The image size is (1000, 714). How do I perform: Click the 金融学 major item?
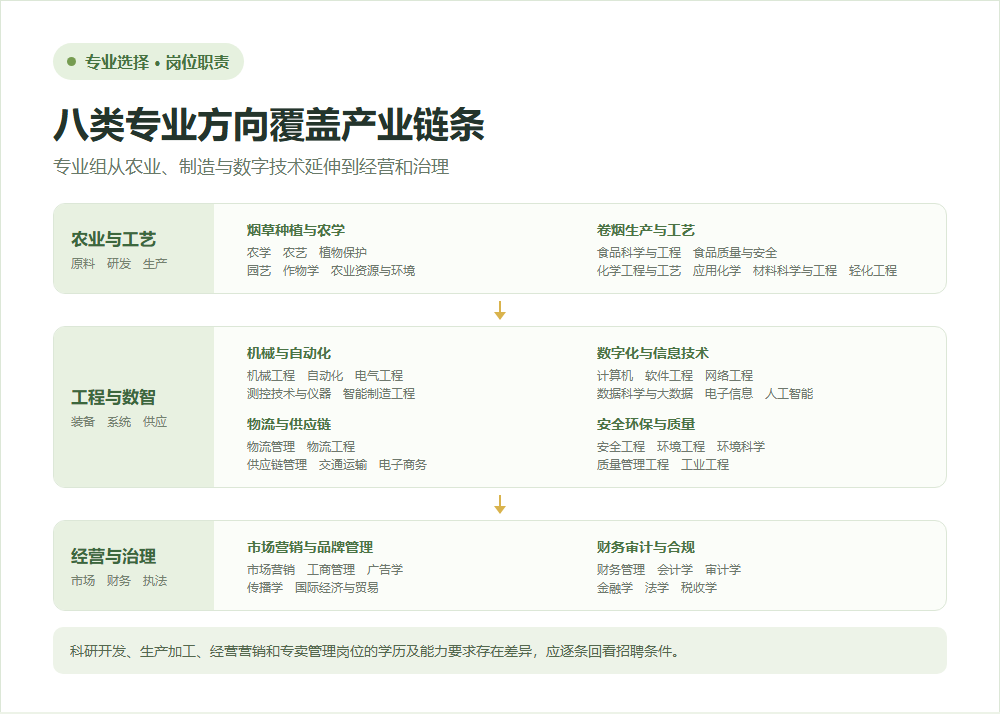[x=615, y=588]
